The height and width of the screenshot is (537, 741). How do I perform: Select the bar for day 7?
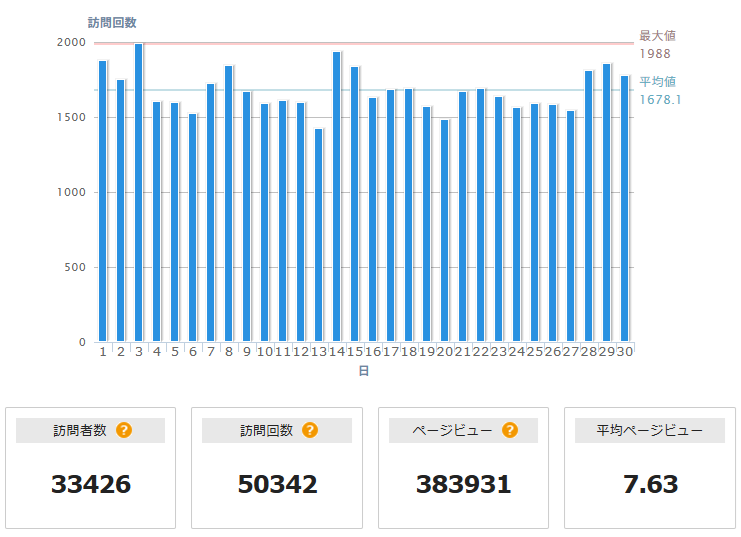click(x=210, y=213)
